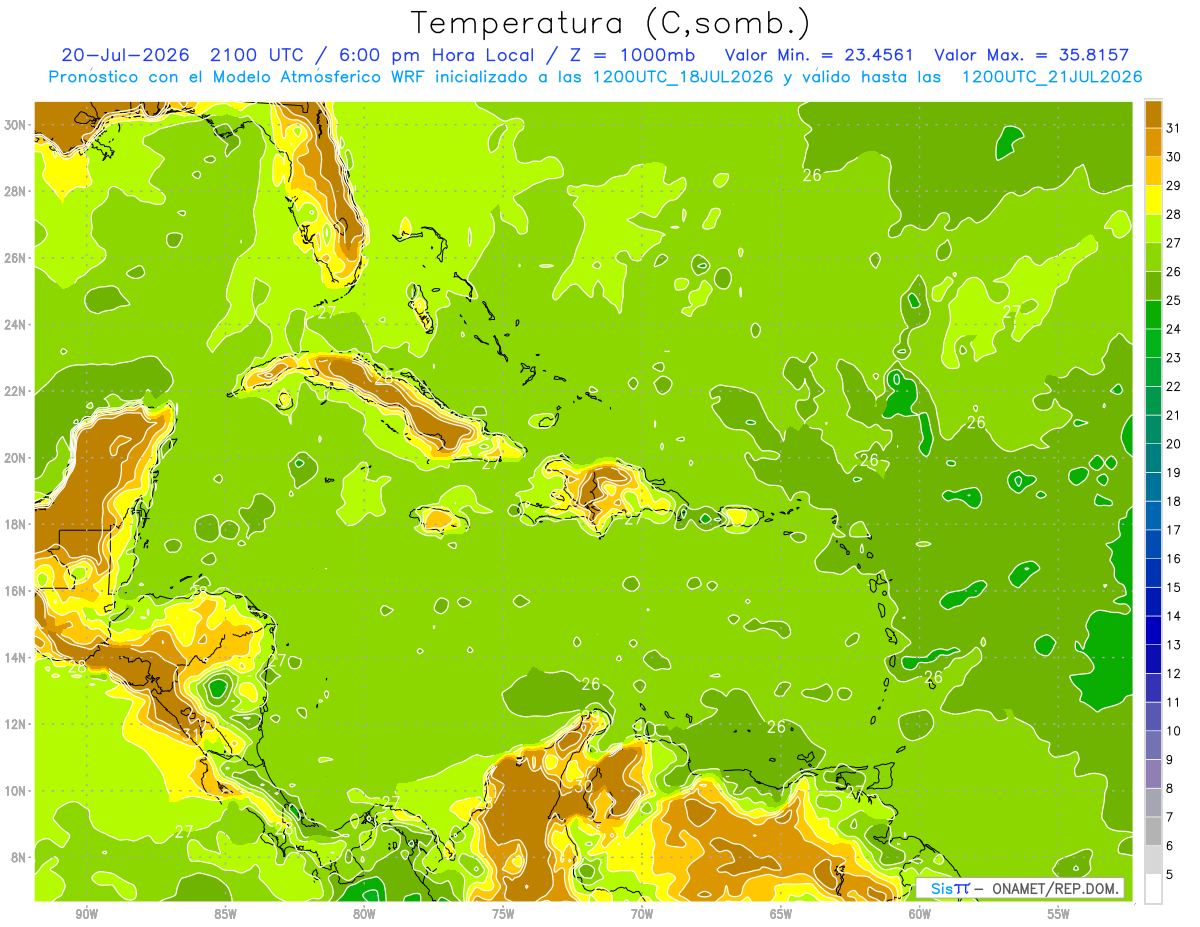Viewport: 1200px width, 927px height.
Task: Click the "26N" latitude axis label
Action: click(16, 258)
